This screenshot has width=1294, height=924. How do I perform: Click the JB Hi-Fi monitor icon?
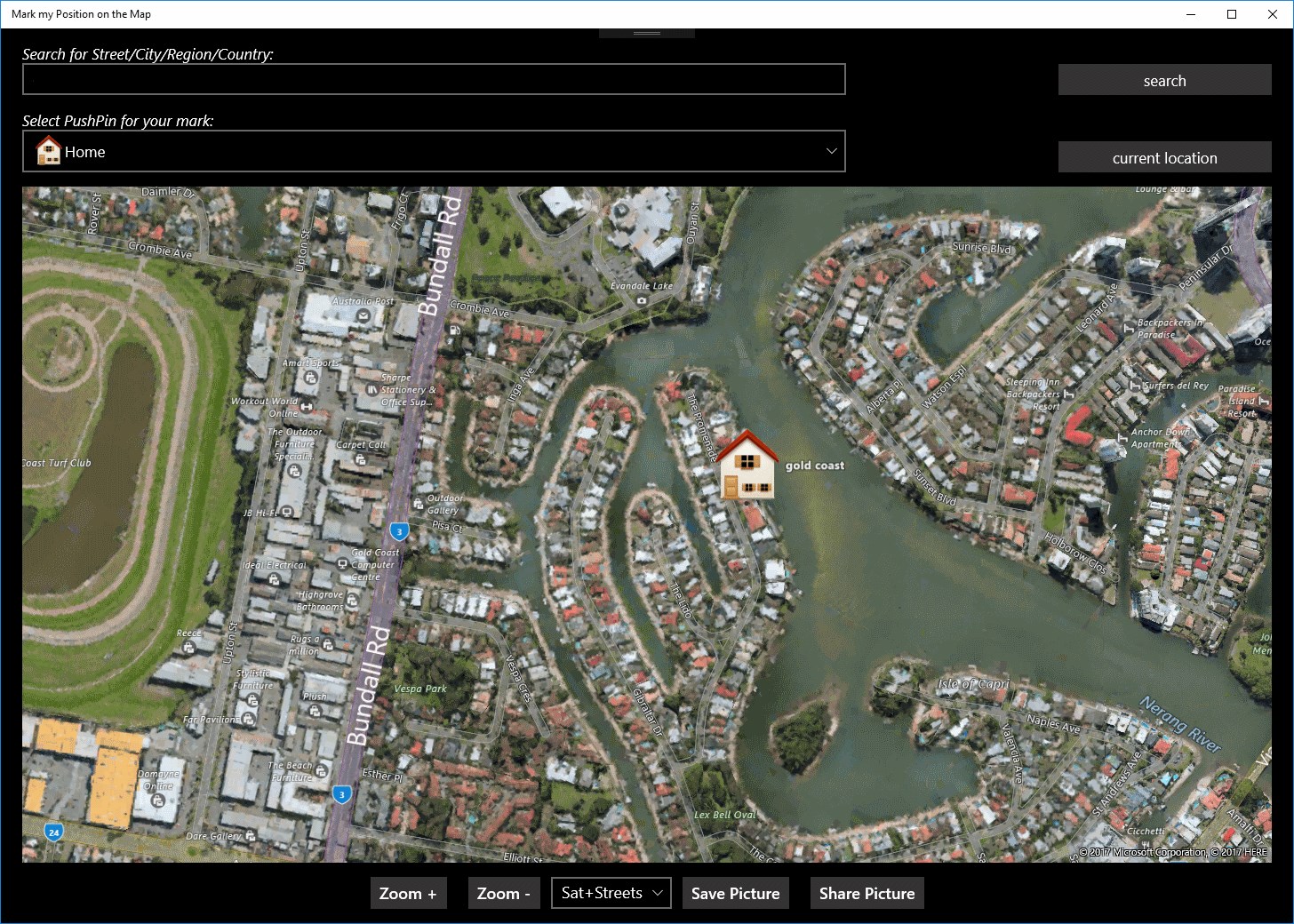point(287,513)
